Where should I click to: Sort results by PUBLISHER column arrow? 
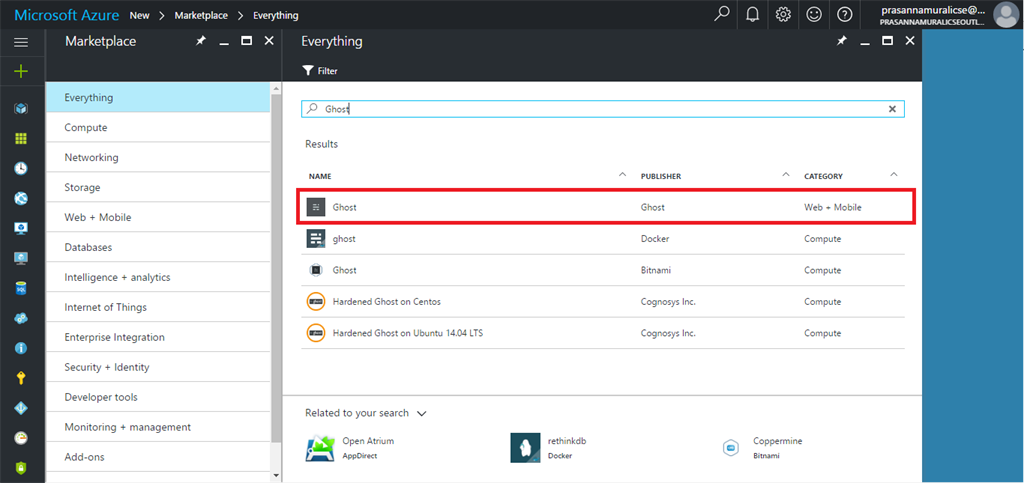pyautogui.click(x=786, y=175)
